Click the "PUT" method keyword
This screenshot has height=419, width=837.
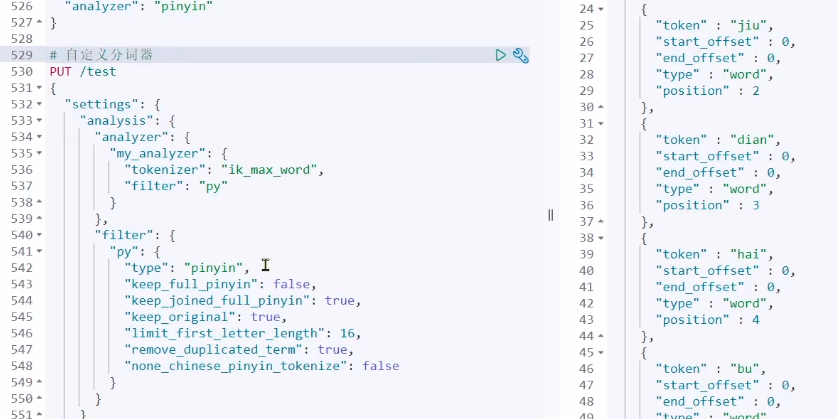pyautogui.click(x=61, y=72)
